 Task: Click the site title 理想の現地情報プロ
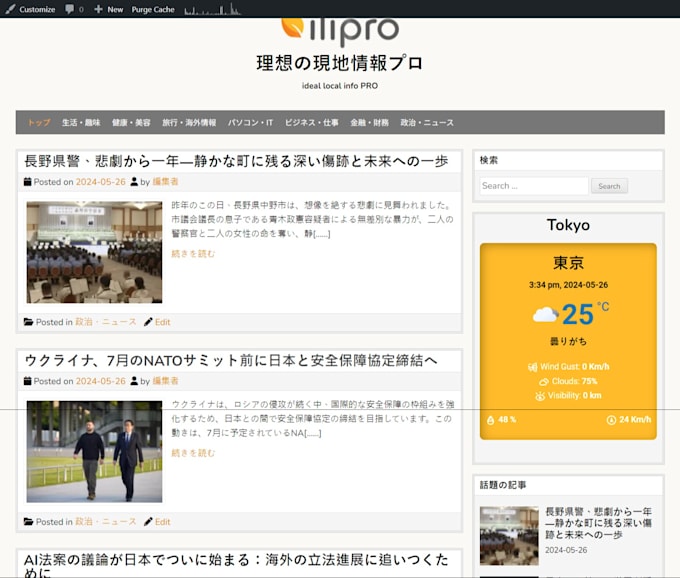(x=340, y=63)
